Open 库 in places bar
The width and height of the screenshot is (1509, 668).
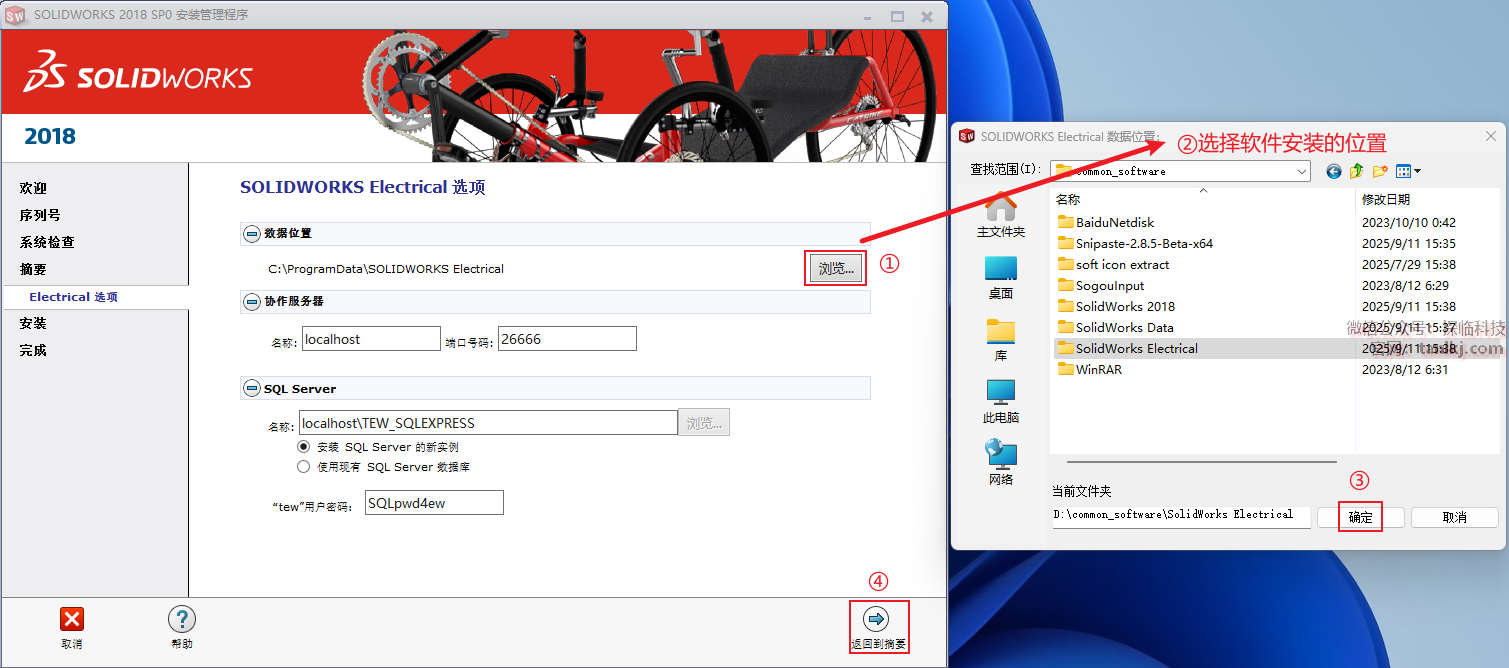tap(1001, 340)
